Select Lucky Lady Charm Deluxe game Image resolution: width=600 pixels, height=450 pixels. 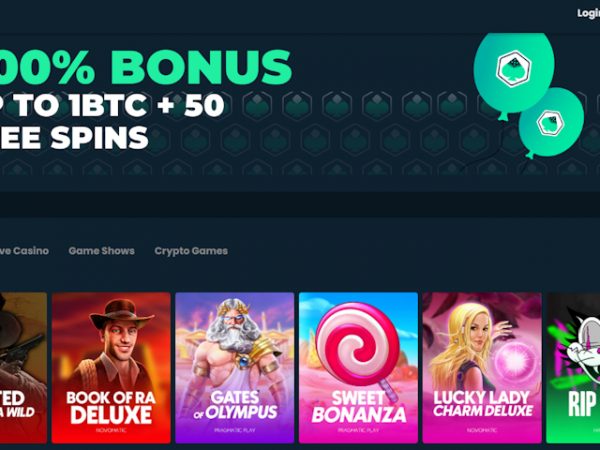(482, 368)
